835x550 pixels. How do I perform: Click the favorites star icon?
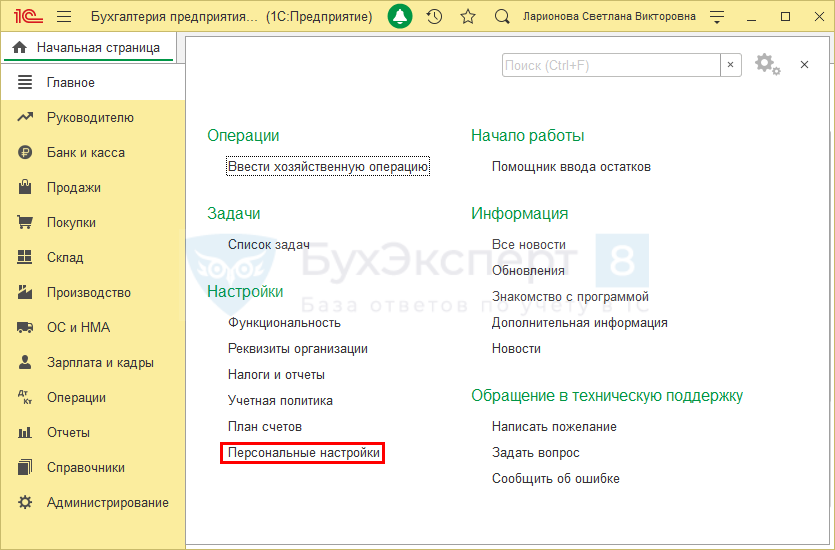click(x=467, y=17)
